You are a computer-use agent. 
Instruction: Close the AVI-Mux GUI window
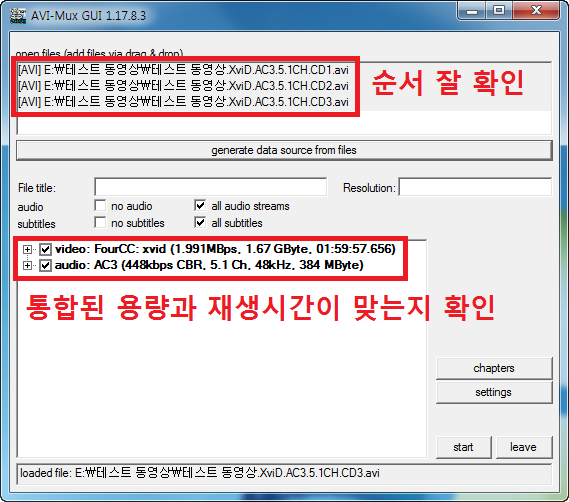[536, 11]
